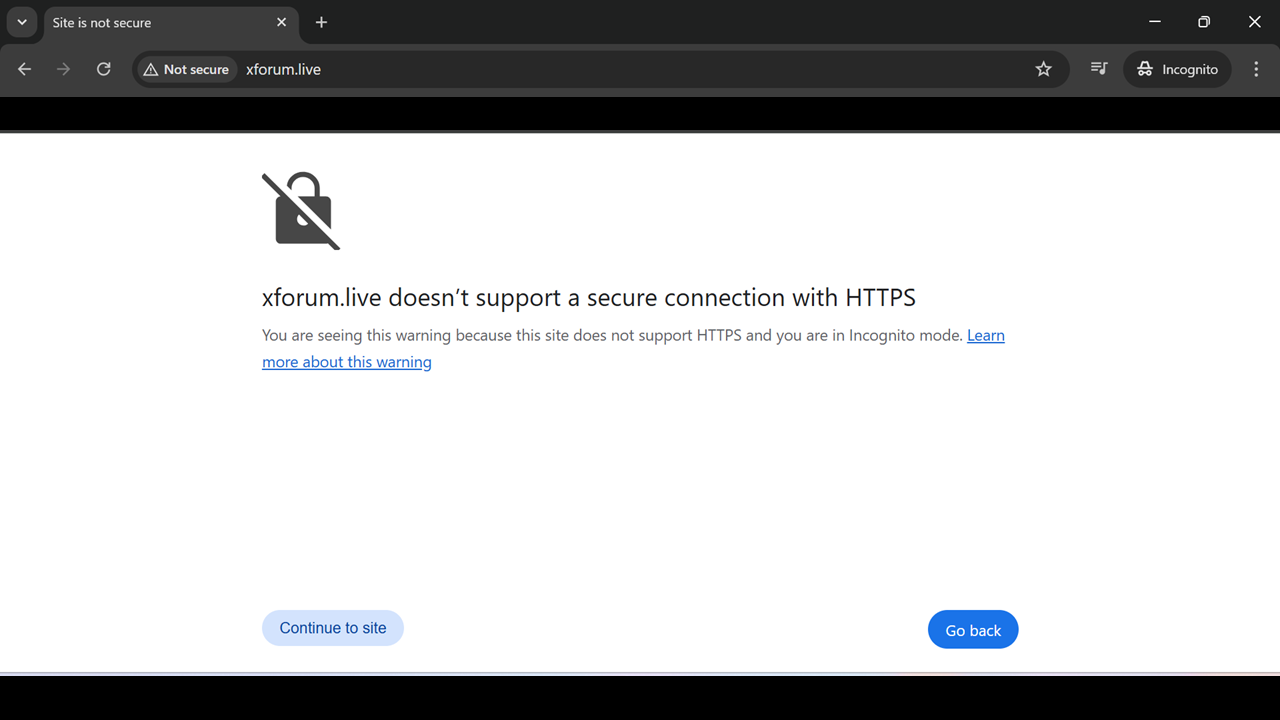The width and height of the screenshot is (1280, 720).
Task: Open the media controls icon in the toolbar
Action: (1099, 69)
